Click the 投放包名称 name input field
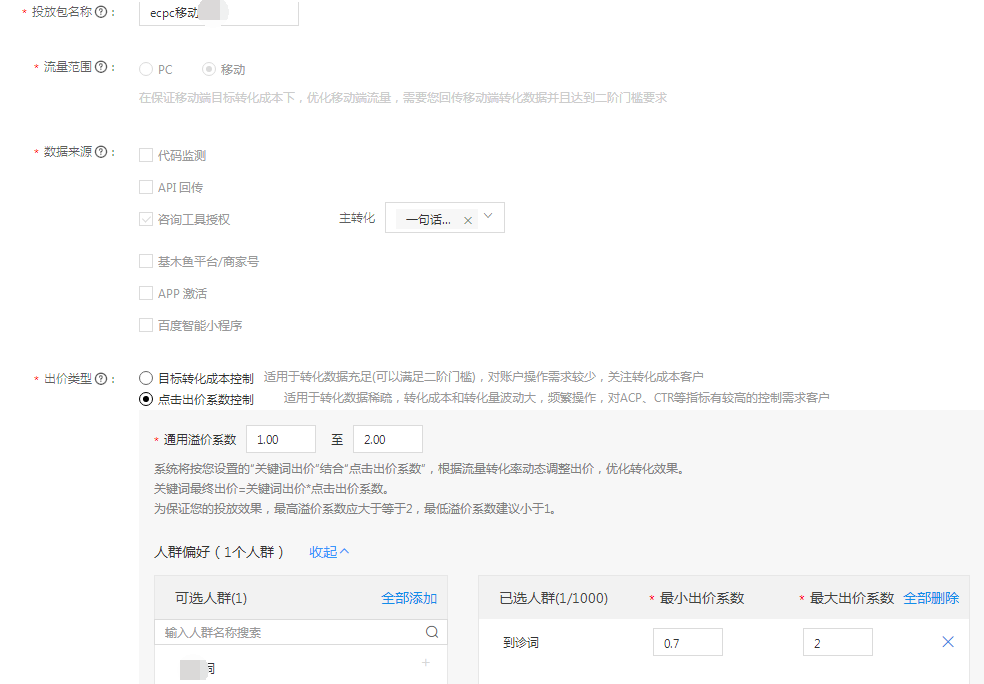Viewport: 984px width, 684px height. pos(218,13)
